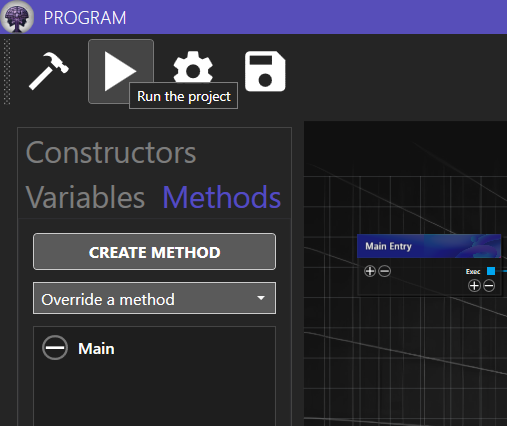Remove the Main method with minus icon
507x426 pixels.
pos(55,348)
